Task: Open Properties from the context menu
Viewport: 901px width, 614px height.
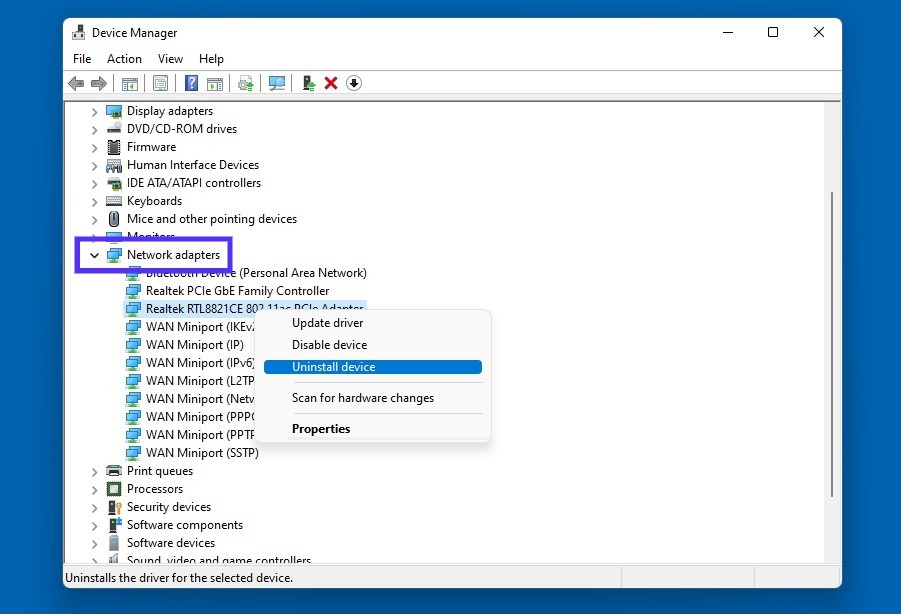Action: coord(321,429)
